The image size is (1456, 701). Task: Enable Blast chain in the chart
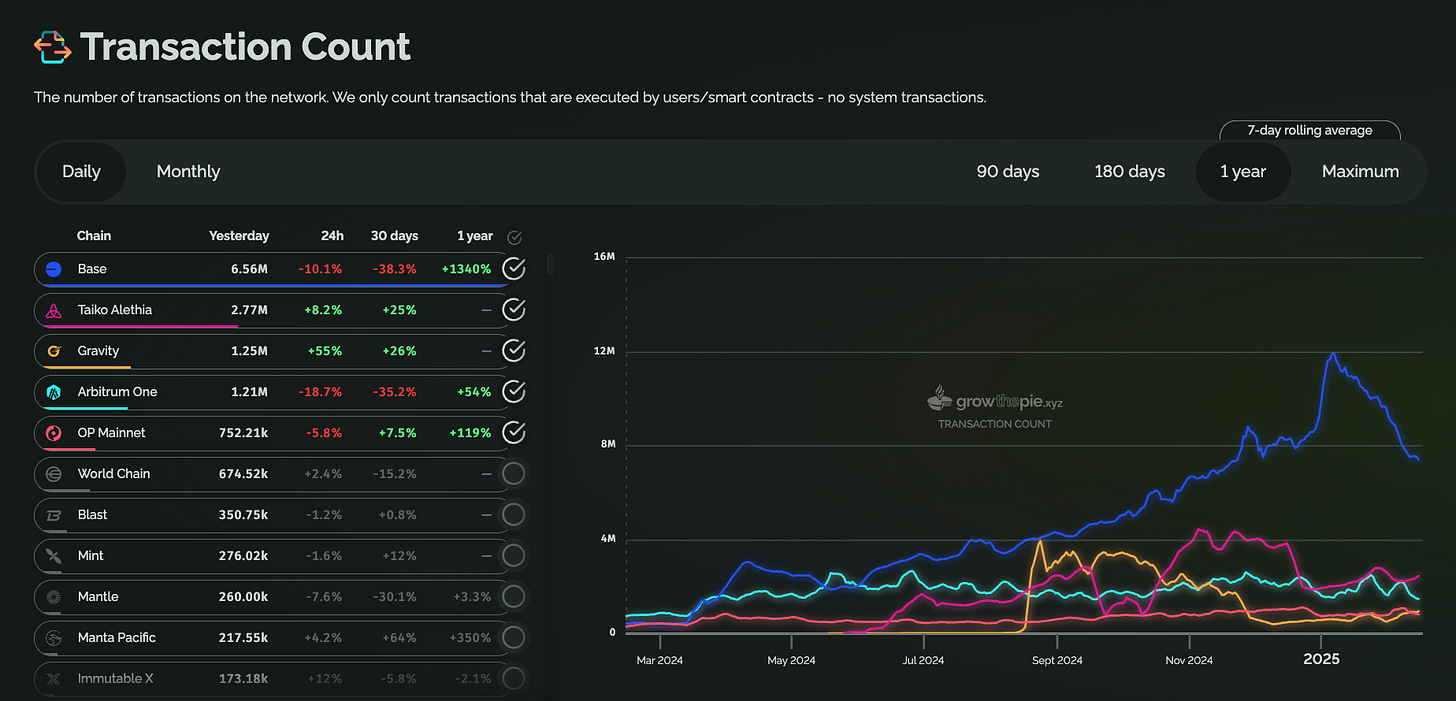click(513, 515)
